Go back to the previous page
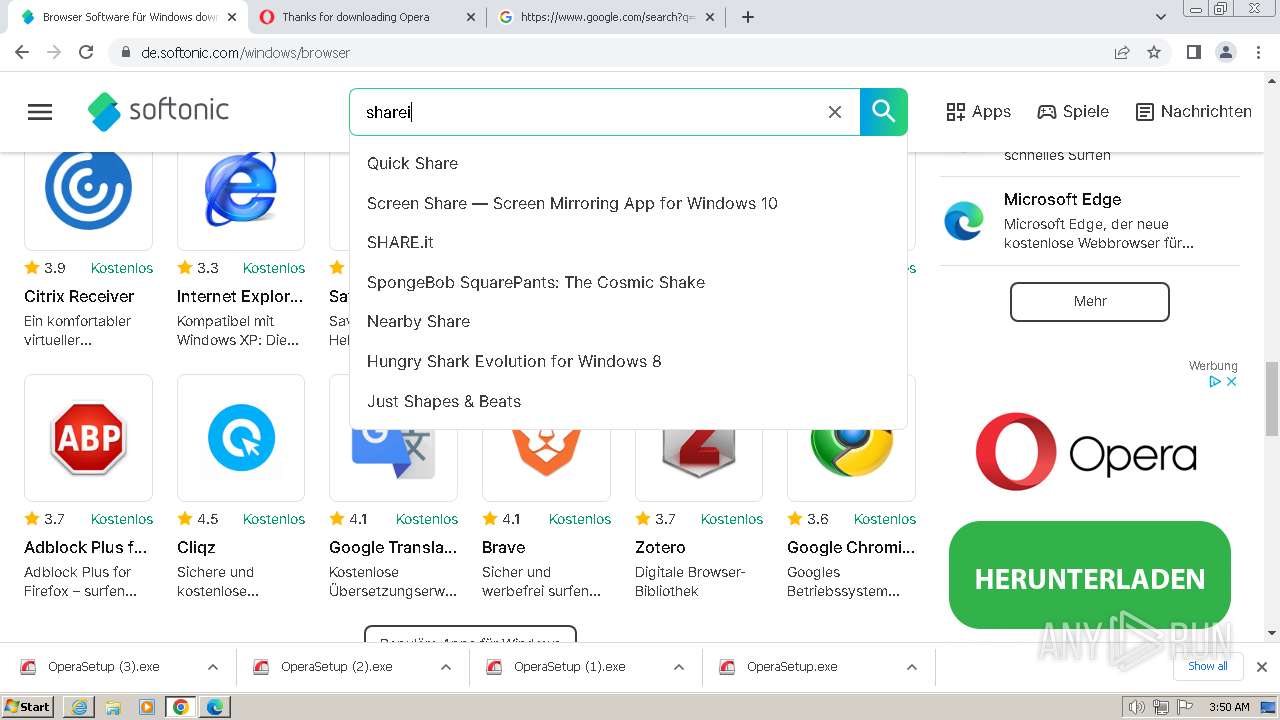The width and height of the screenshot is (1280, 720). (22, 52)
